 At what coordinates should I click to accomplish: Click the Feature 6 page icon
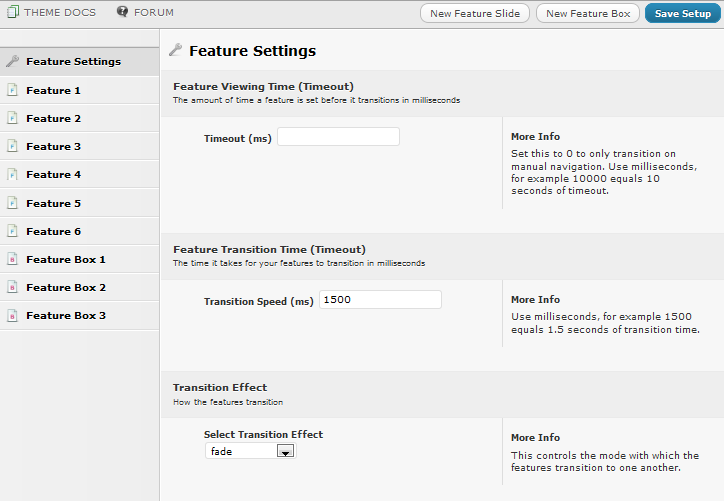click(12, 231)
